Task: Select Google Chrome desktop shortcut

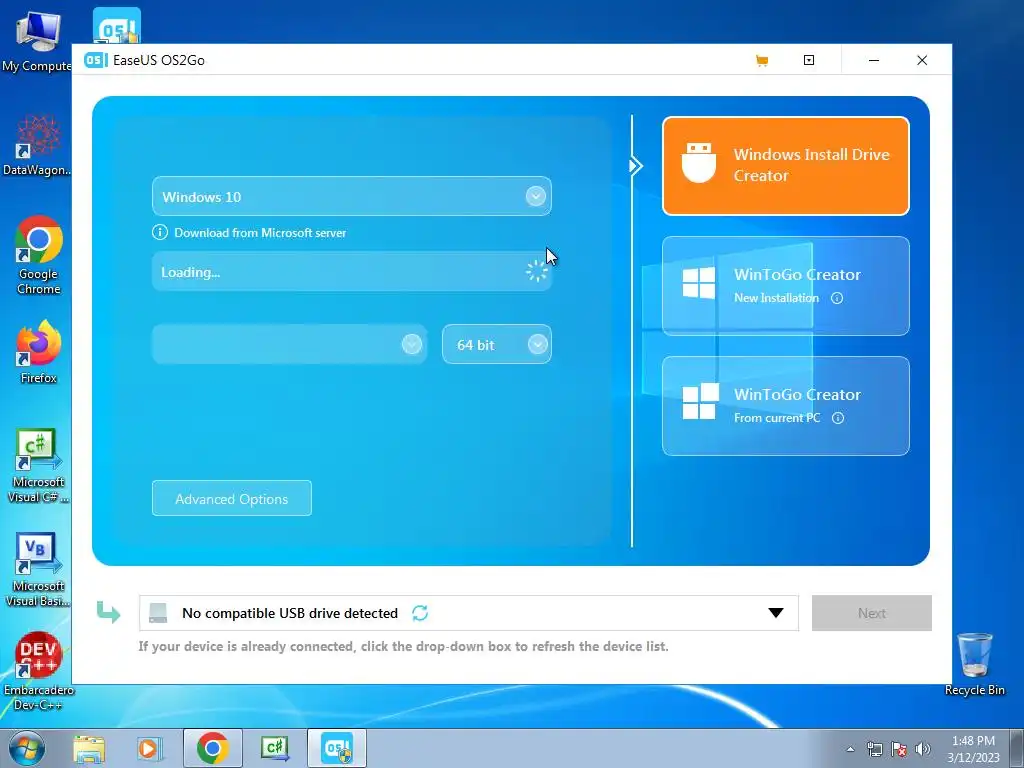Action: point(39,255)
